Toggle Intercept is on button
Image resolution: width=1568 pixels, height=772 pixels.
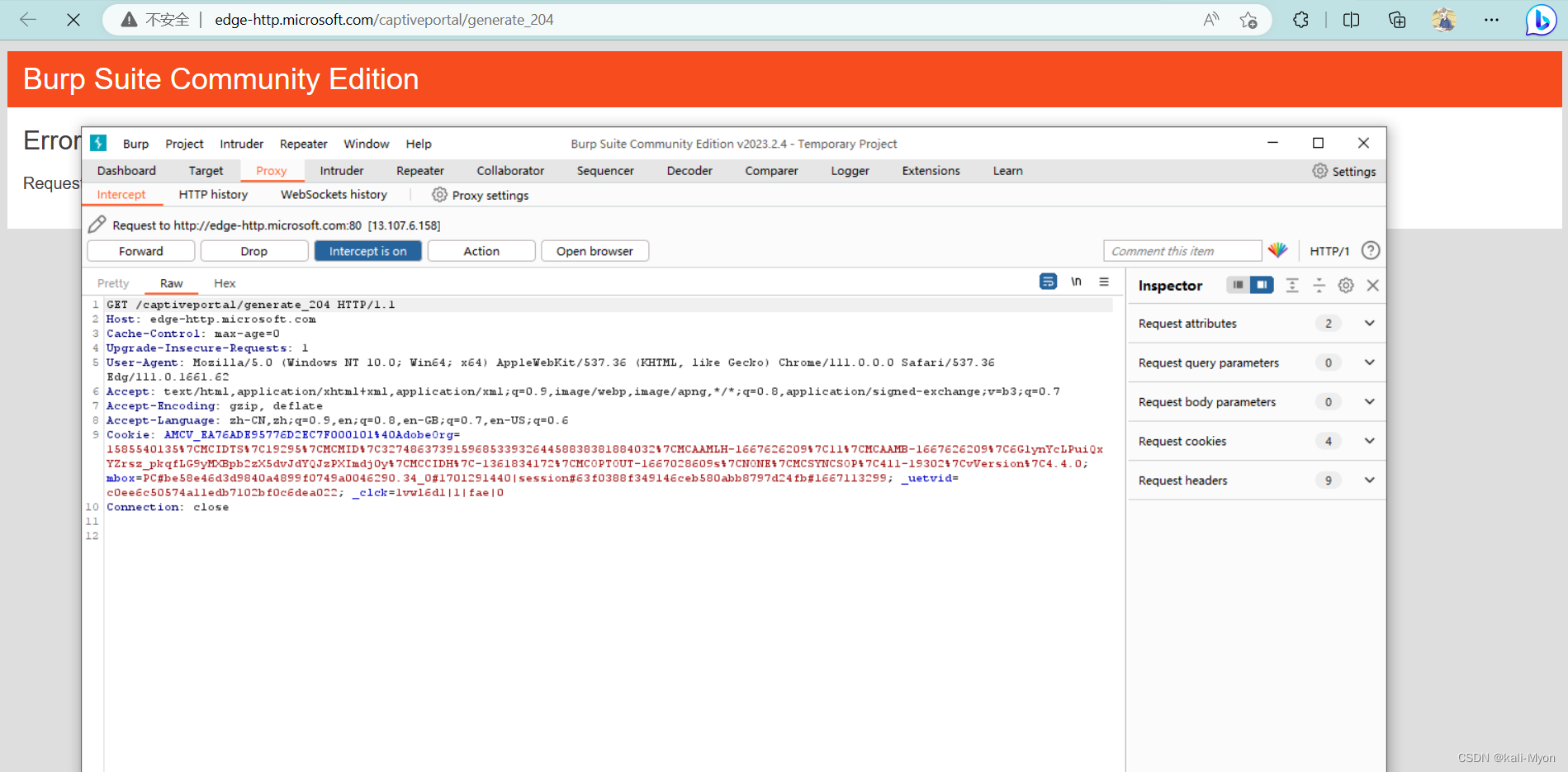coord(368,251)
